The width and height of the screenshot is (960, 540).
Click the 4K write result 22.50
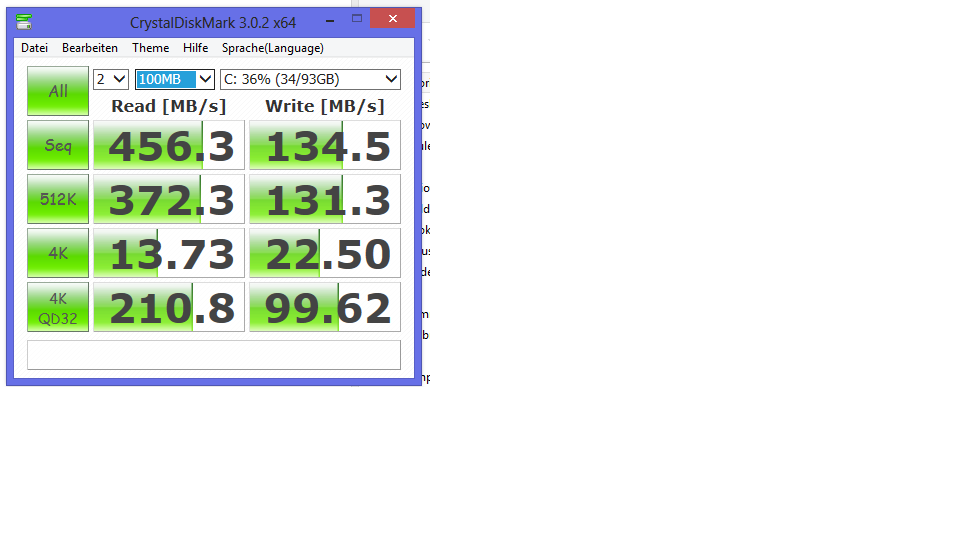325,253
